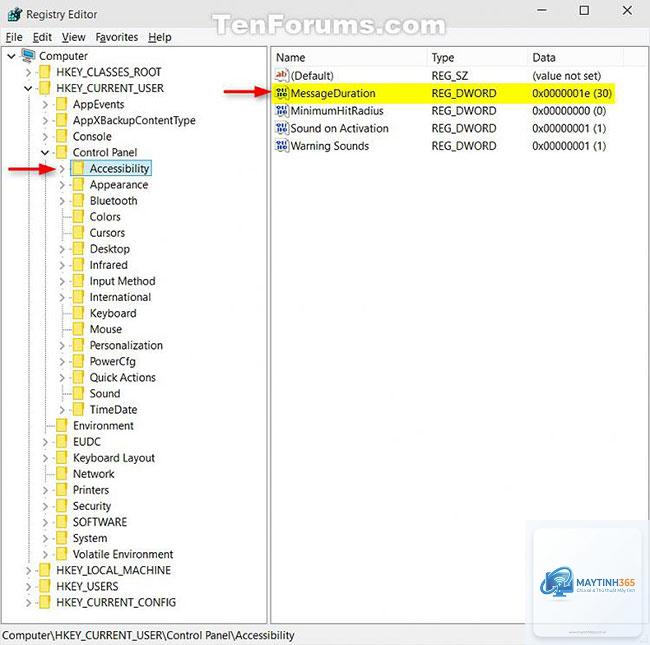Click the MessageDuration data 0x0000001e (30)
Screen dimensions: 650x645
(572, 93)
